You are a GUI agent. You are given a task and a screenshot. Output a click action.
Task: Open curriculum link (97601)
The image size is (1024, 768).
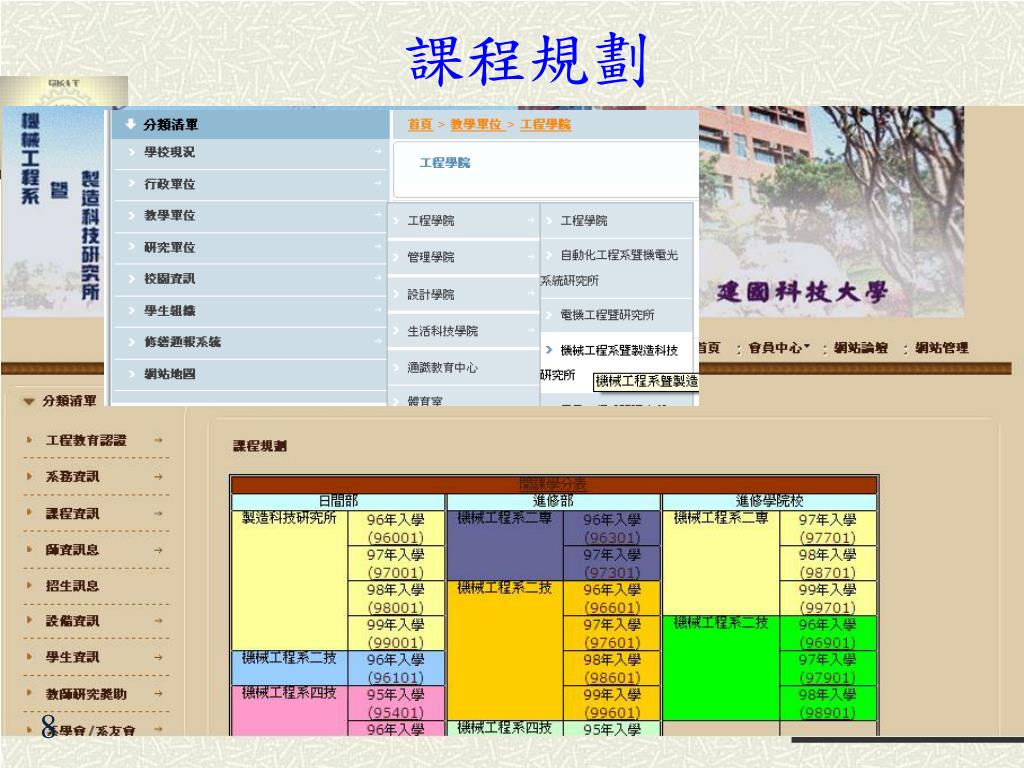coord(612,643)
